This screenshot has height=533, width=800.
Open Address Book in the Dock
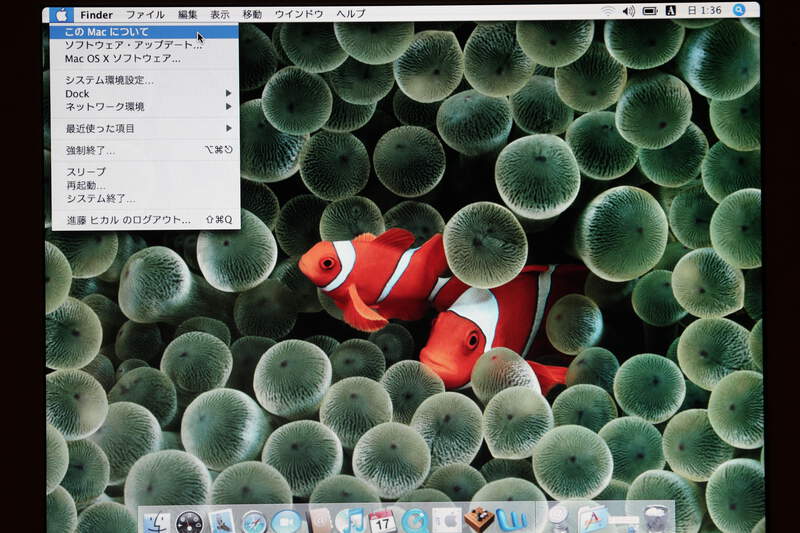(x=320, y=521)
